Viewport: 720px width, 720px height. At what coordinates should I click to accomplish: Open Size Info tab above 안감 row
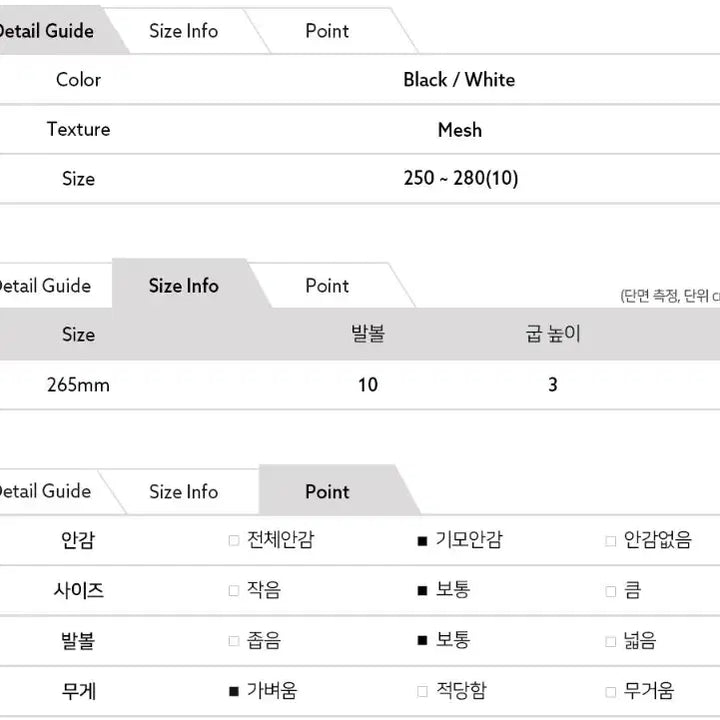(183, 491)
